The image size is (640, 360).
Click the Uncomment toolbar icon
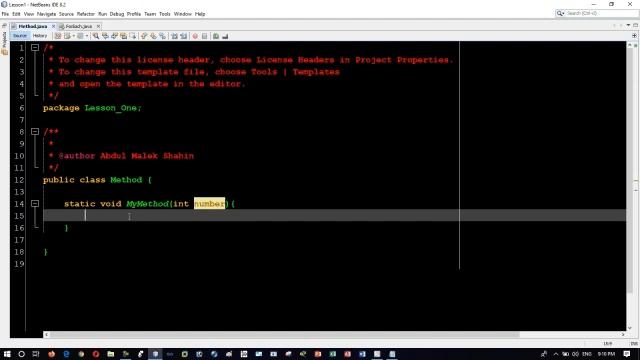(225, 36)
